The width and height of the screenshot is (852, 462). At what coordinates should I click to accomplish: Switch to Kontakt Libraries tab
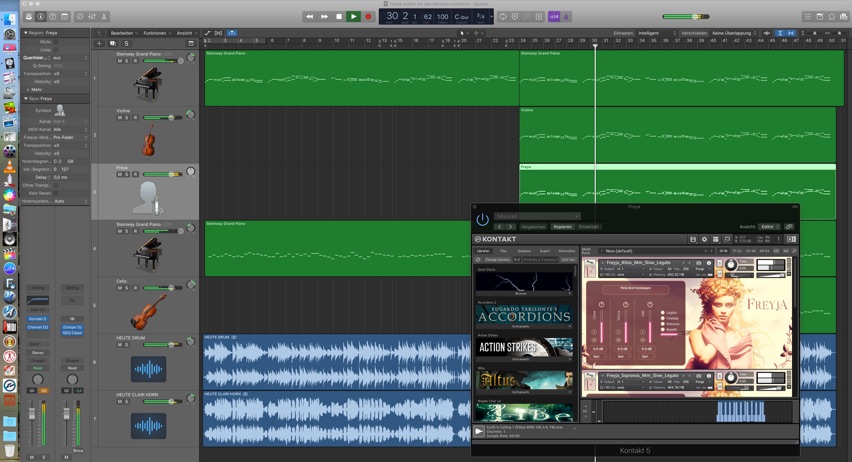click(483, 251)
